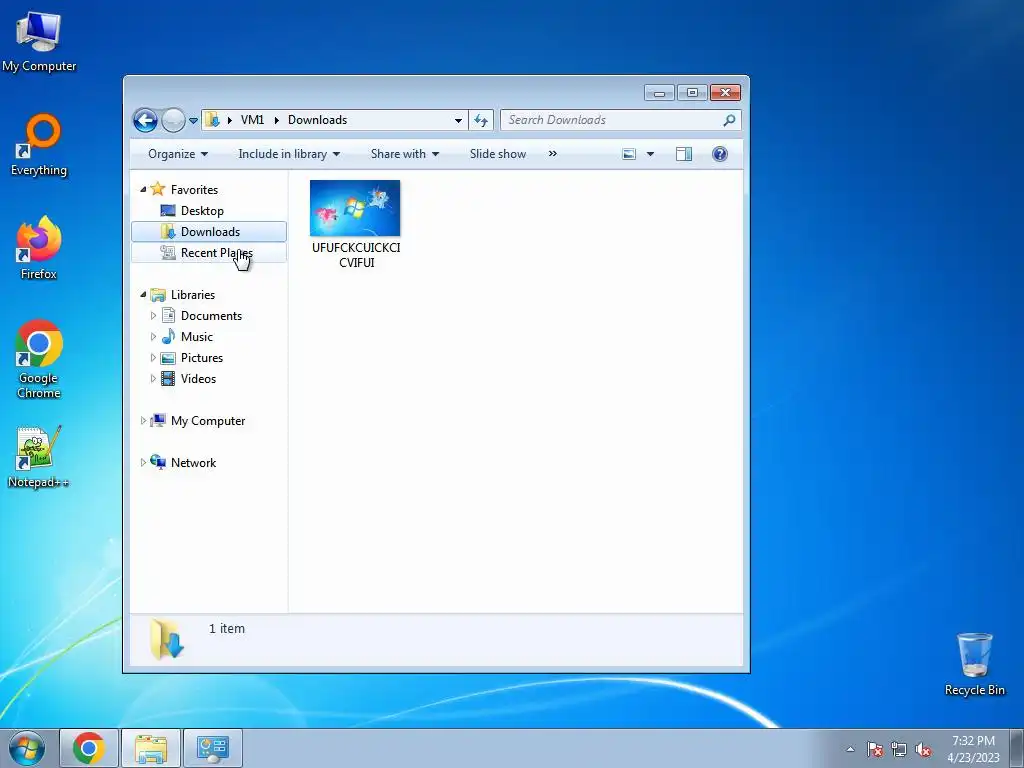Start the Slide show
Screen dimensions: 1024x768
coord(498,154)
